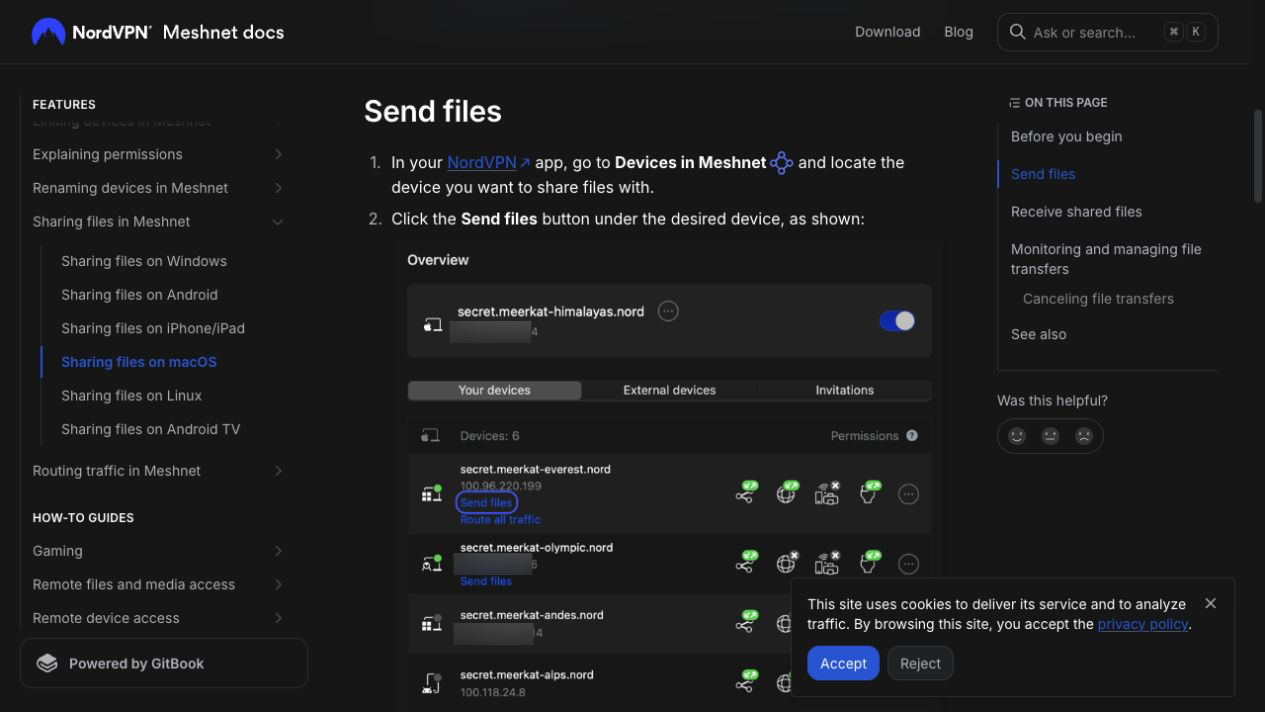Click the Powered by GitBook badge
Viewport: 1265px width, 712px height.
164,663
